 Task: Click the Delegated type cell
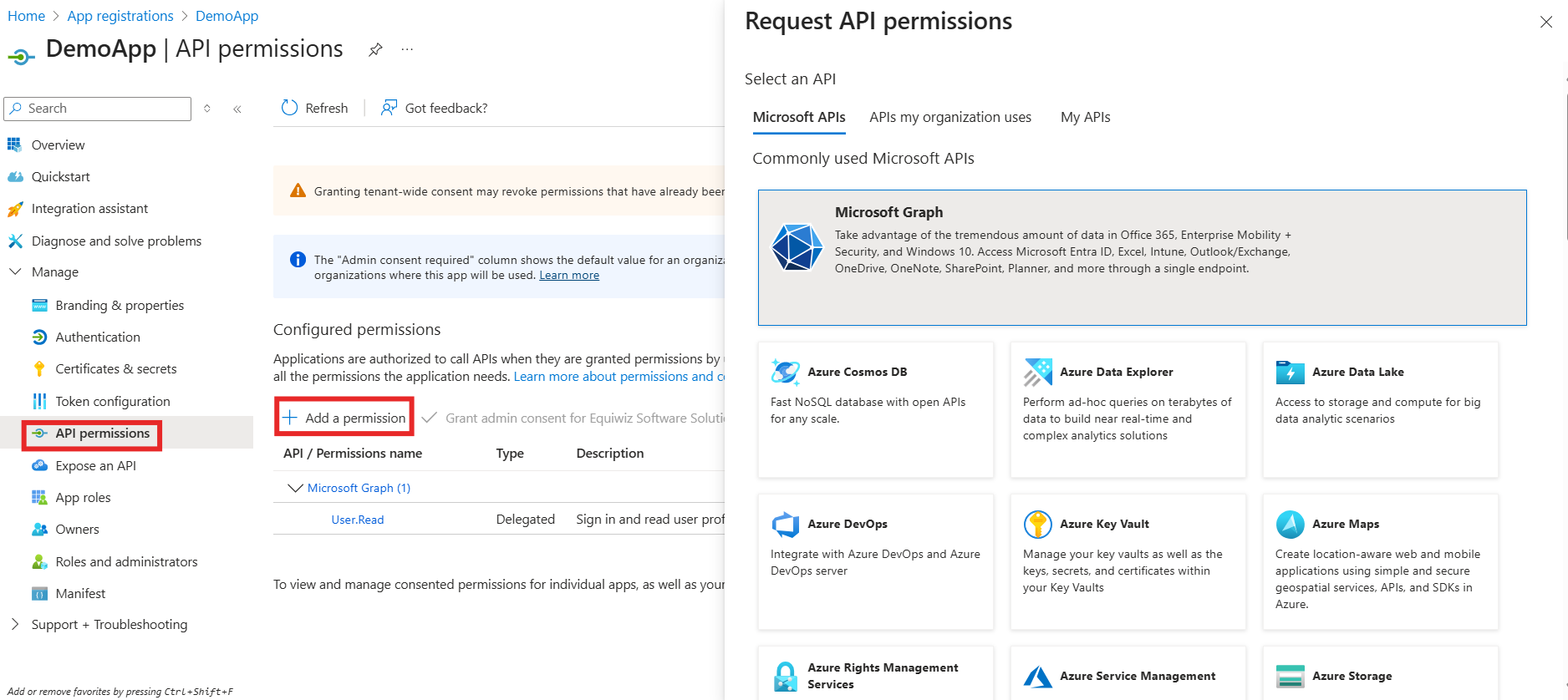tap(525, 520)
